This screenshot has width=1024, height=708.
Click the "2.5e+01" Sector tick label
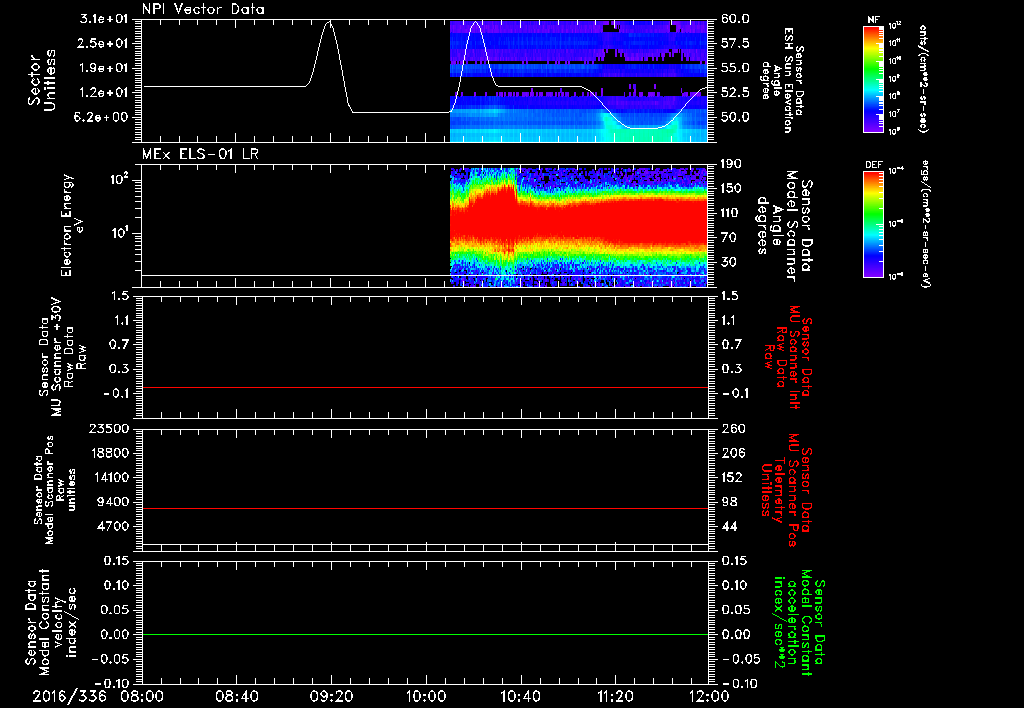pos(104,44)
